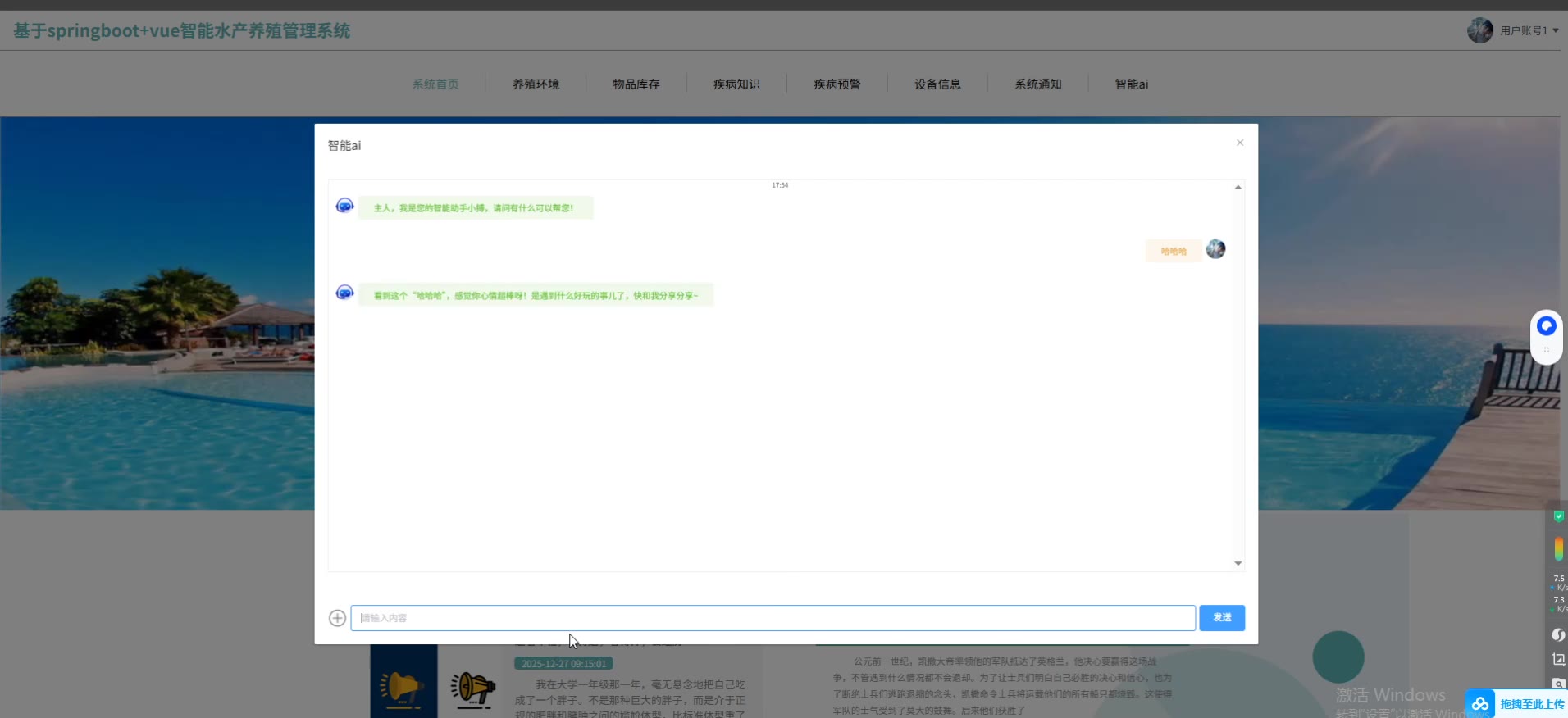
Task: Click the profile avatar in the page header
Action: (x=1479, y=30)
